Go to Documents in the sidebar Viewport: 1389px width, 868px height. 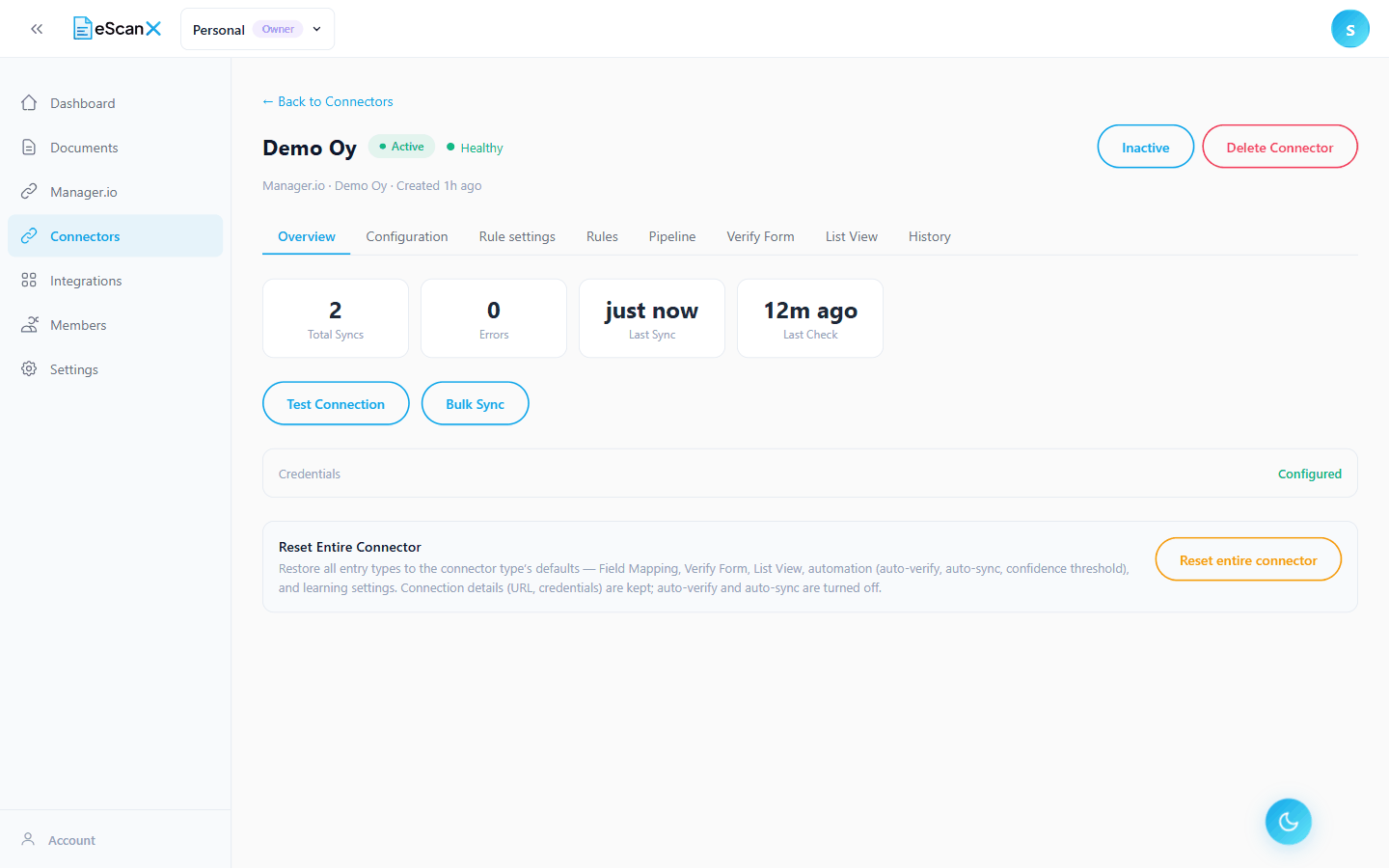[115, 148]
